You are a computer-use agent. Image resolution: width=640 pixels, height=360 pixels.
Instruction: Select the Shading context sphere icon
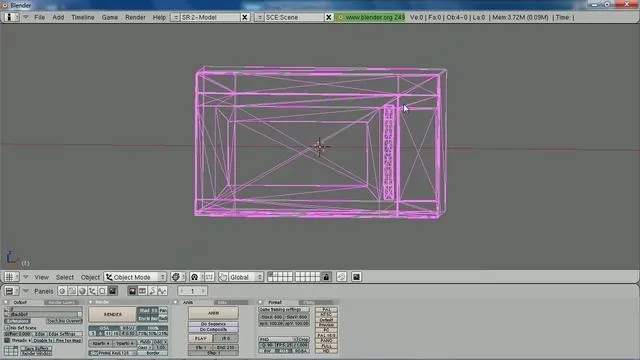pos(82,291)
